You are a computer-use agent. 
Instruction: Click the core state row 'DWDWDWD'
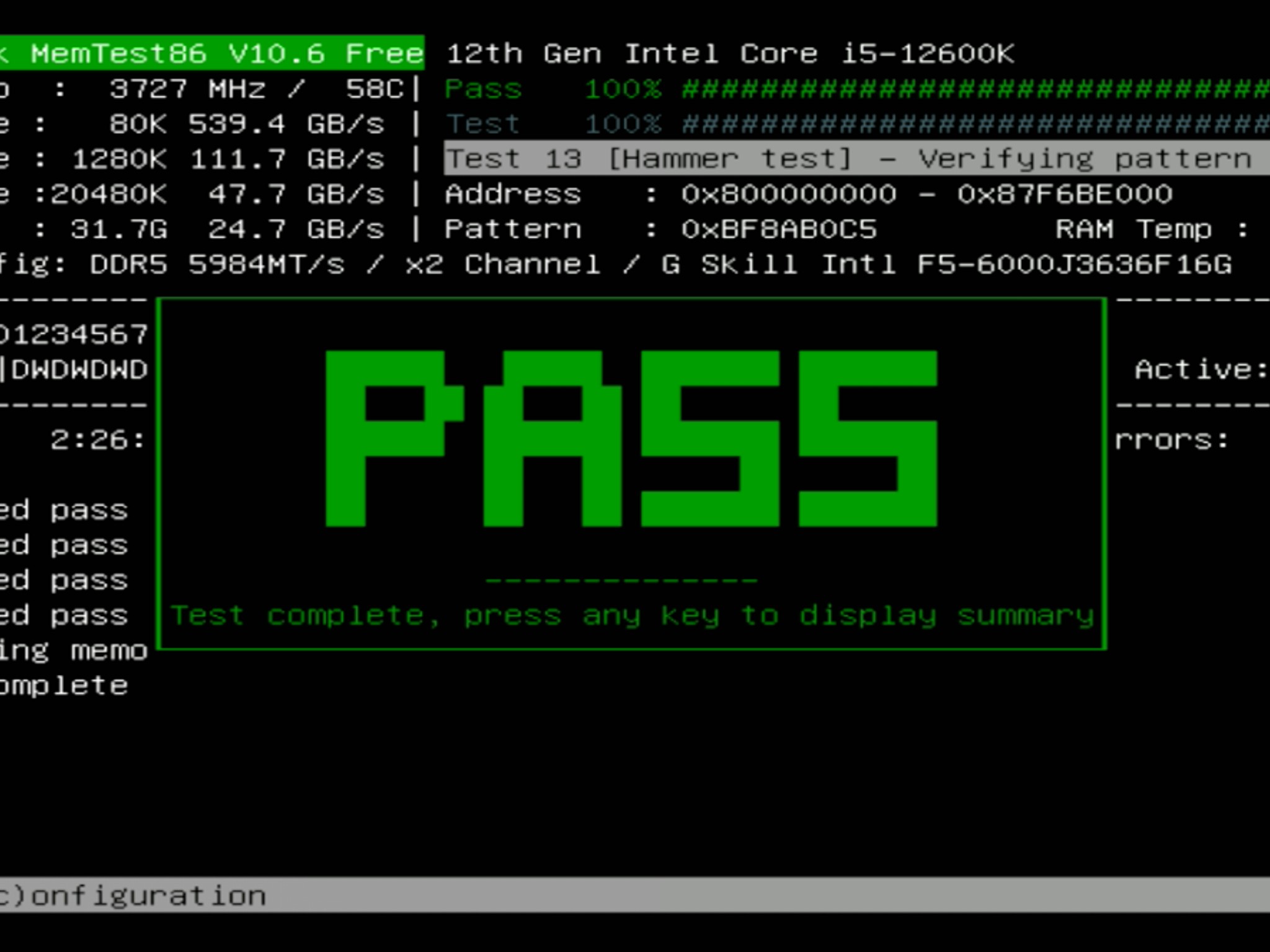point(79,369)
